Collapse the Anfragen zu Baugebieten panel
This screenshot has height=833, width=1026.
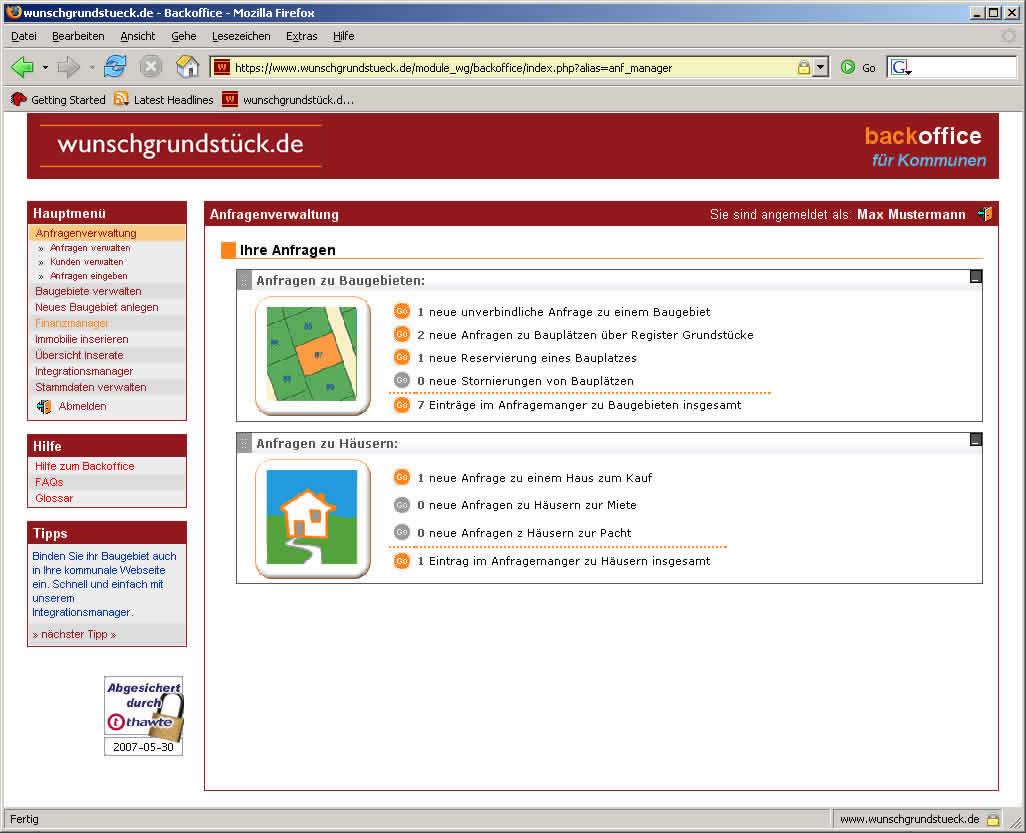point(976,277)
